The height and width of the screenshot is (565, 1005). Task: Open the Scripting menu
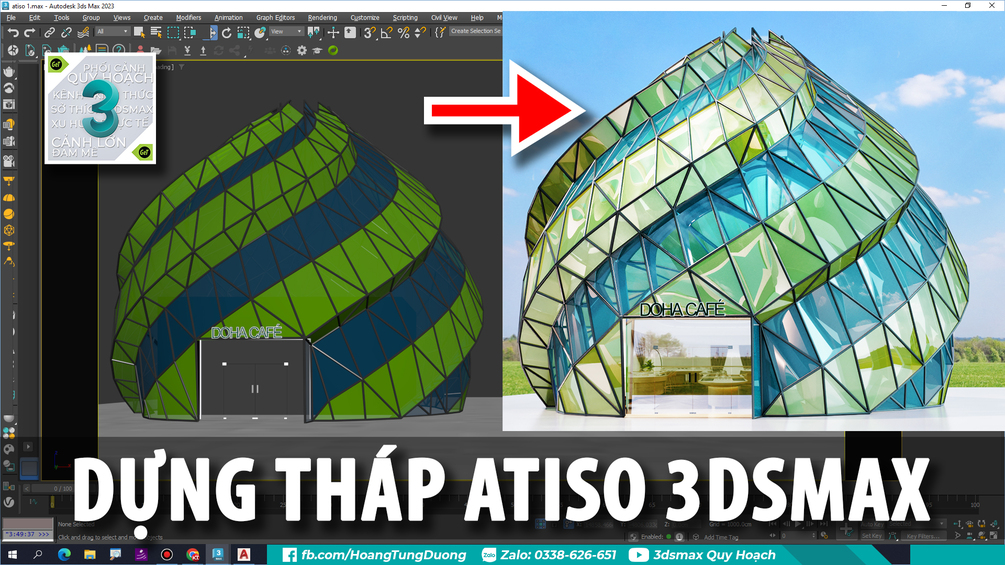pos(405,18)
